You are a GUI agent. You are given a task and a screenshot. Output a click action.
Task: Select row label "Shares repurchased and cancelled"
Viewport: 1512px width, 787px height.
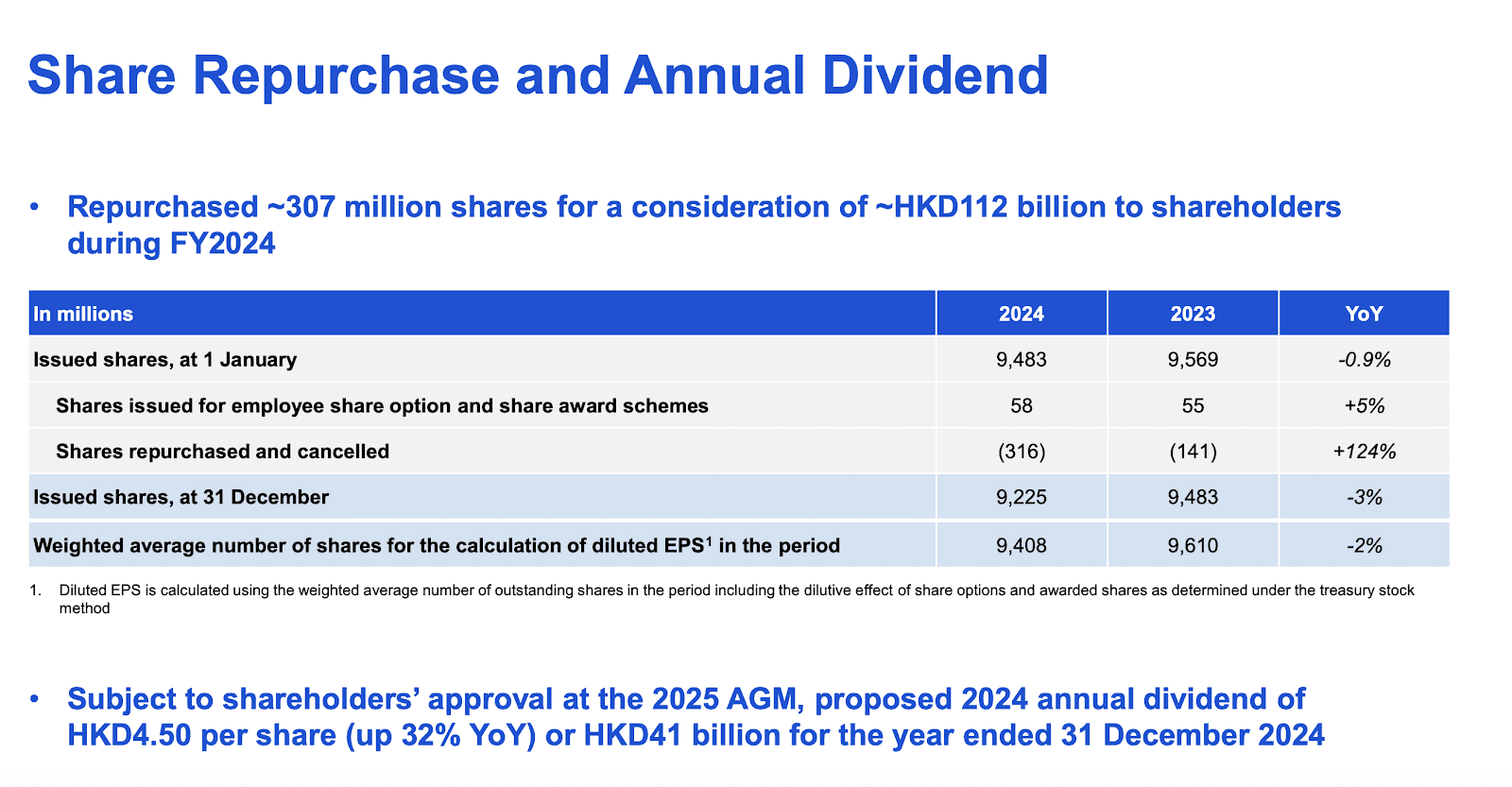[222, 451]
